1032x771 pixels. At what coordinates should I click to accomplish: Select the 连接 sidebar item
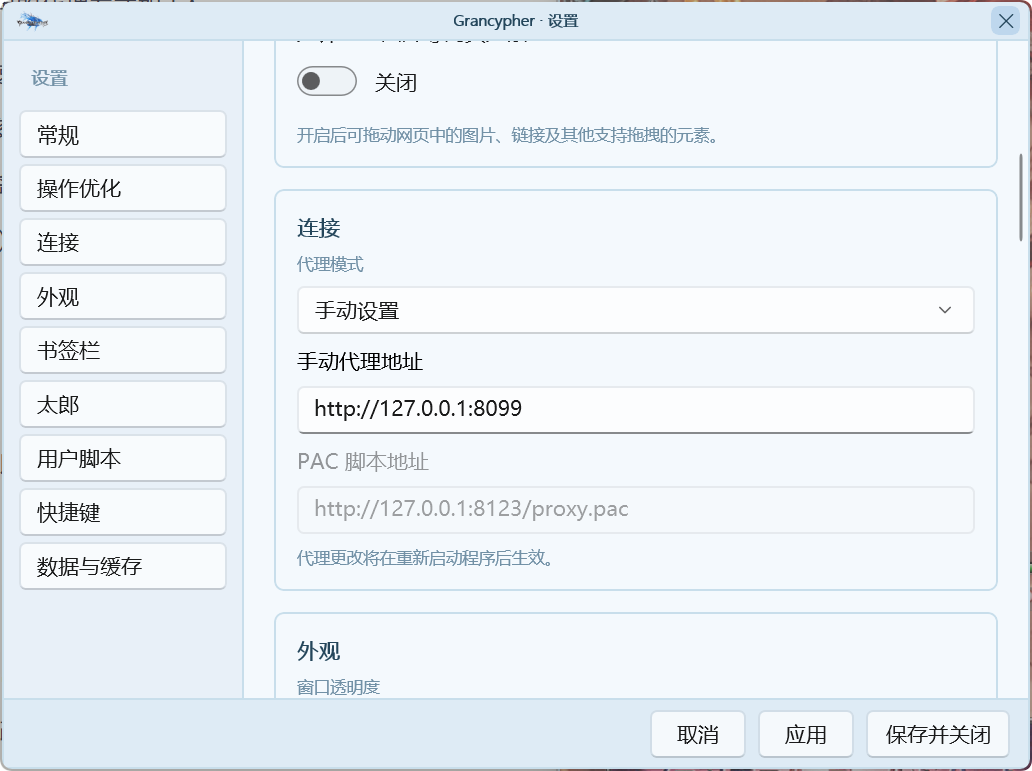click(x=123, y=242)
